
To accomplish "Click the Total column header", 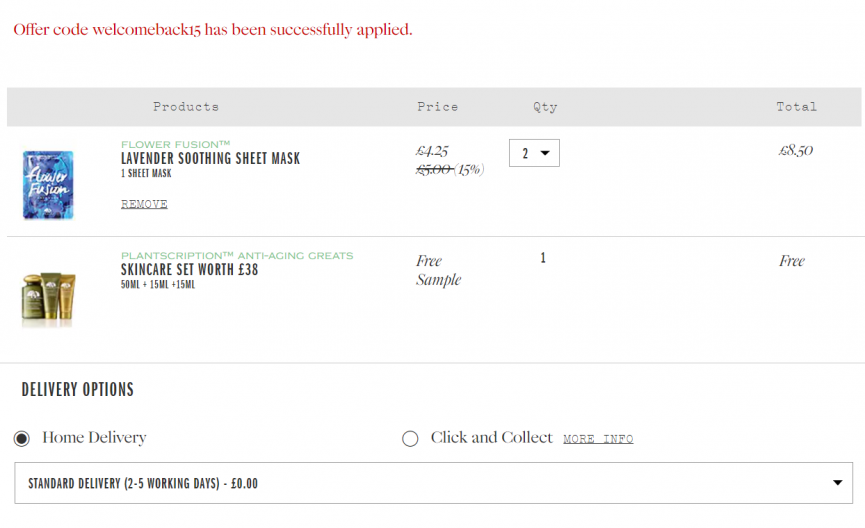I will click(797, 106).
